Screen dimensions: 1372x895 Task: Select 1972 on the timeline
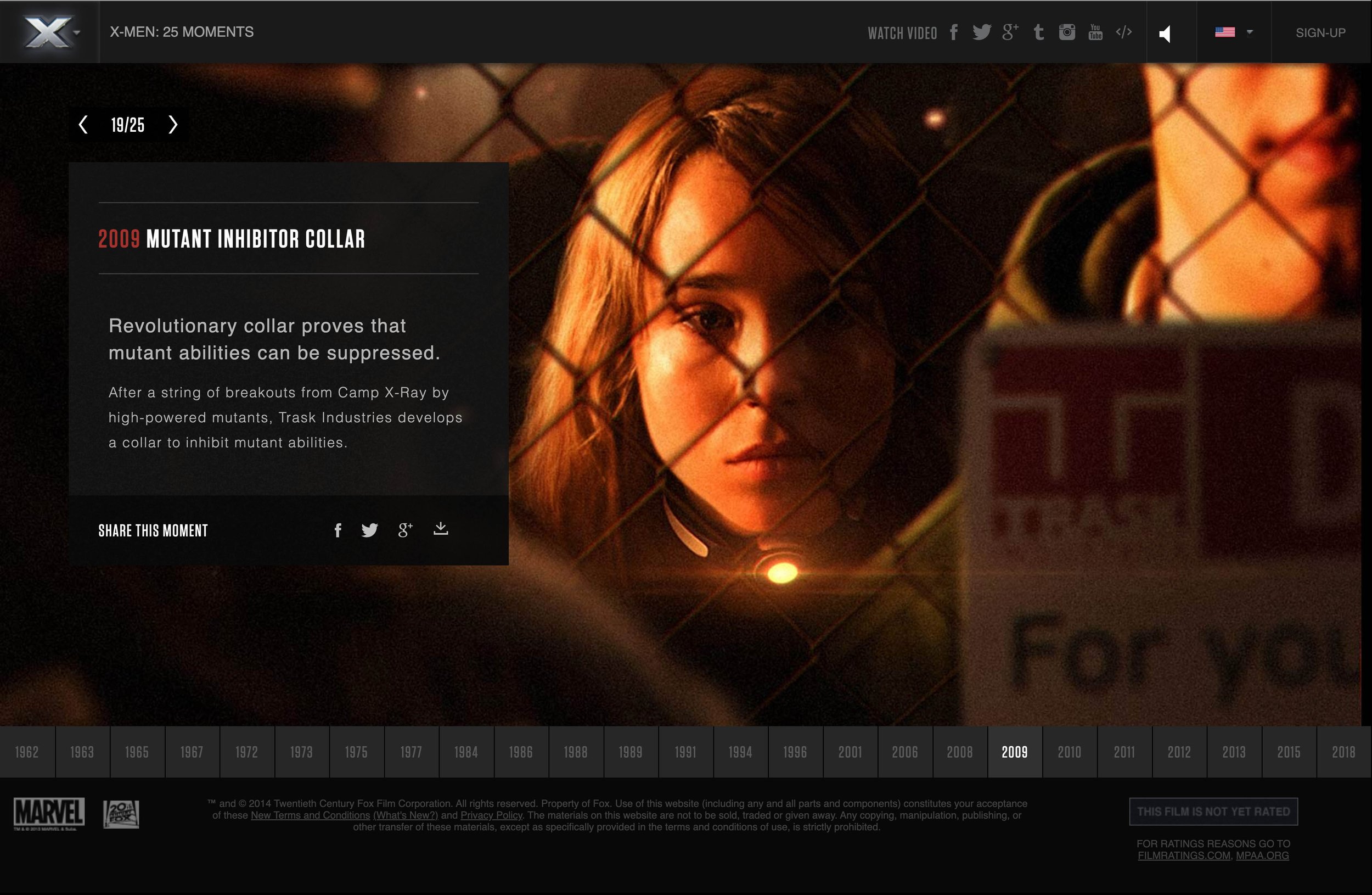[x=247, y=752]
